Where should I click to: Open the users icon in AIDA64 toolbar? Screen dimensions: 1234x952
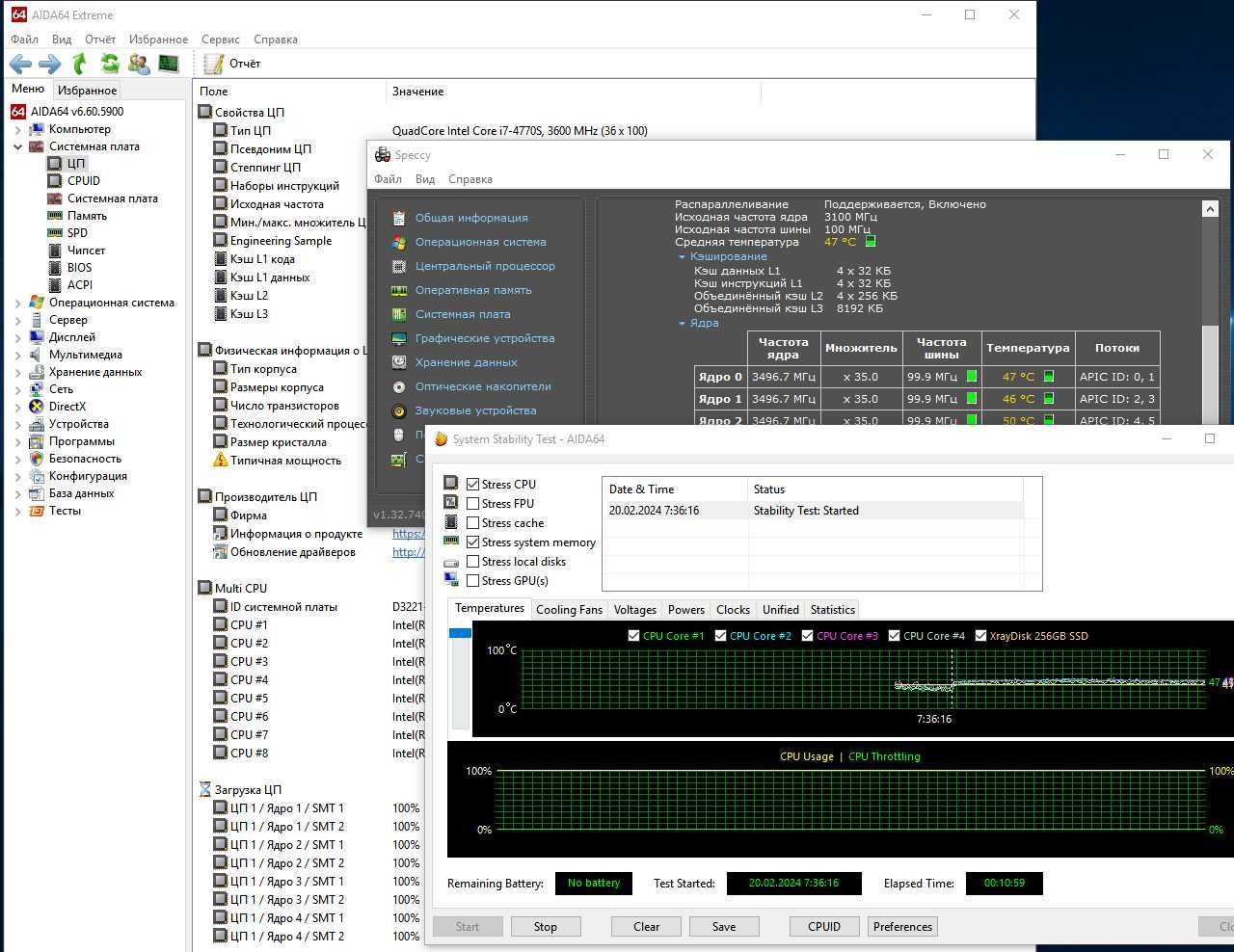(139, 64)
